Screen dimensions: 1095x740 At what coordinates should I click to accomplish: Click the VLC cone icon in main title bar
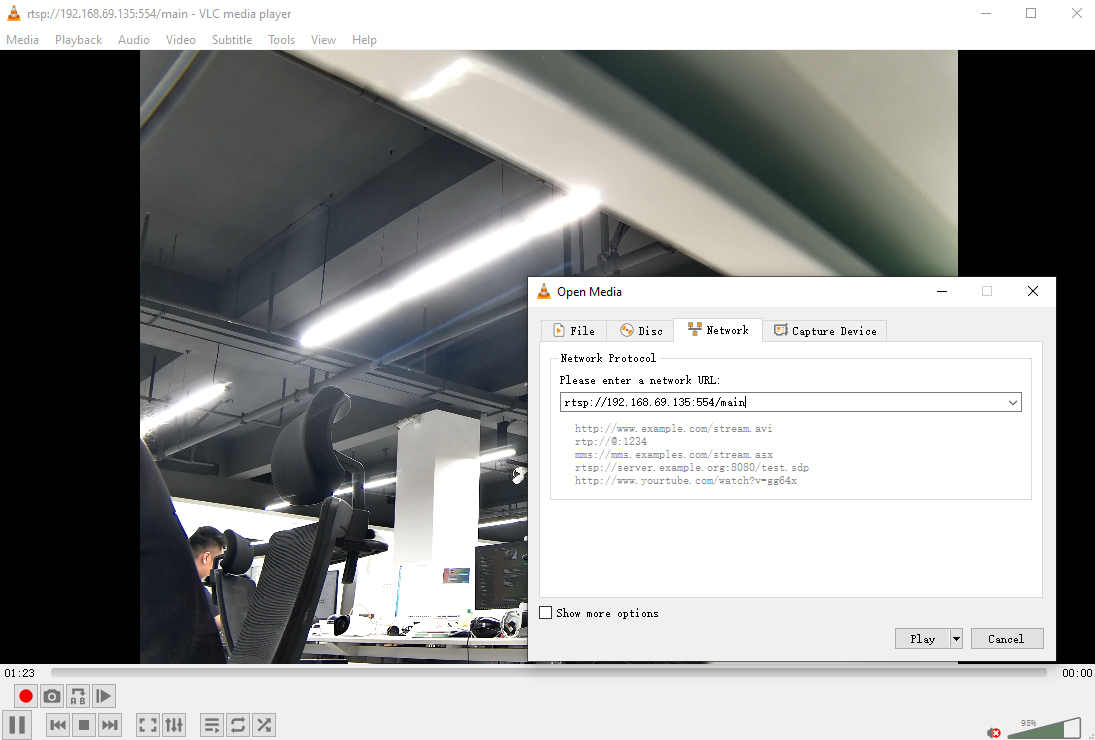[x=13, y=13]
